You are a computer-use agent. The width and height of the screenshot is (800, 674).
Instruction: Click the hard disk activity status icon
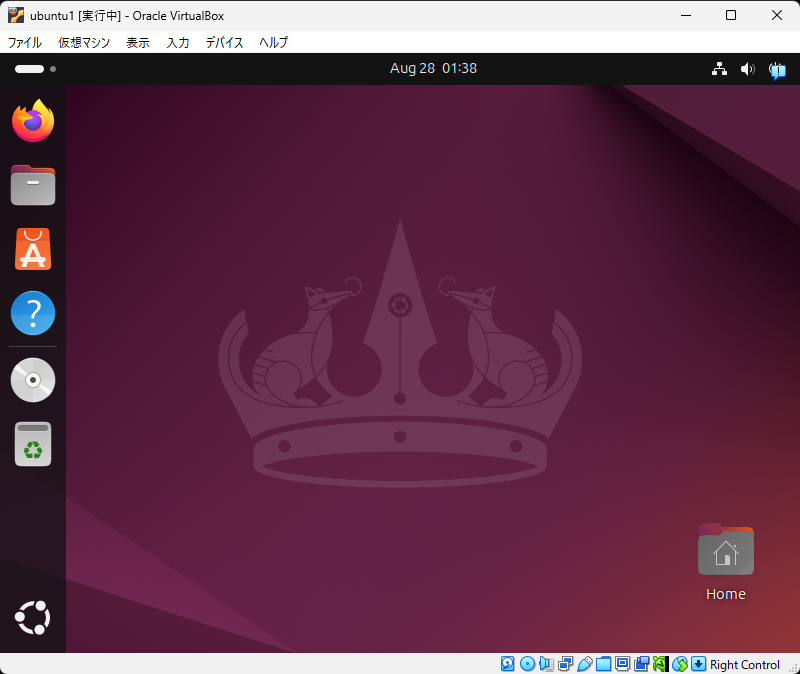pyautogui.click(x=508, y=664)
